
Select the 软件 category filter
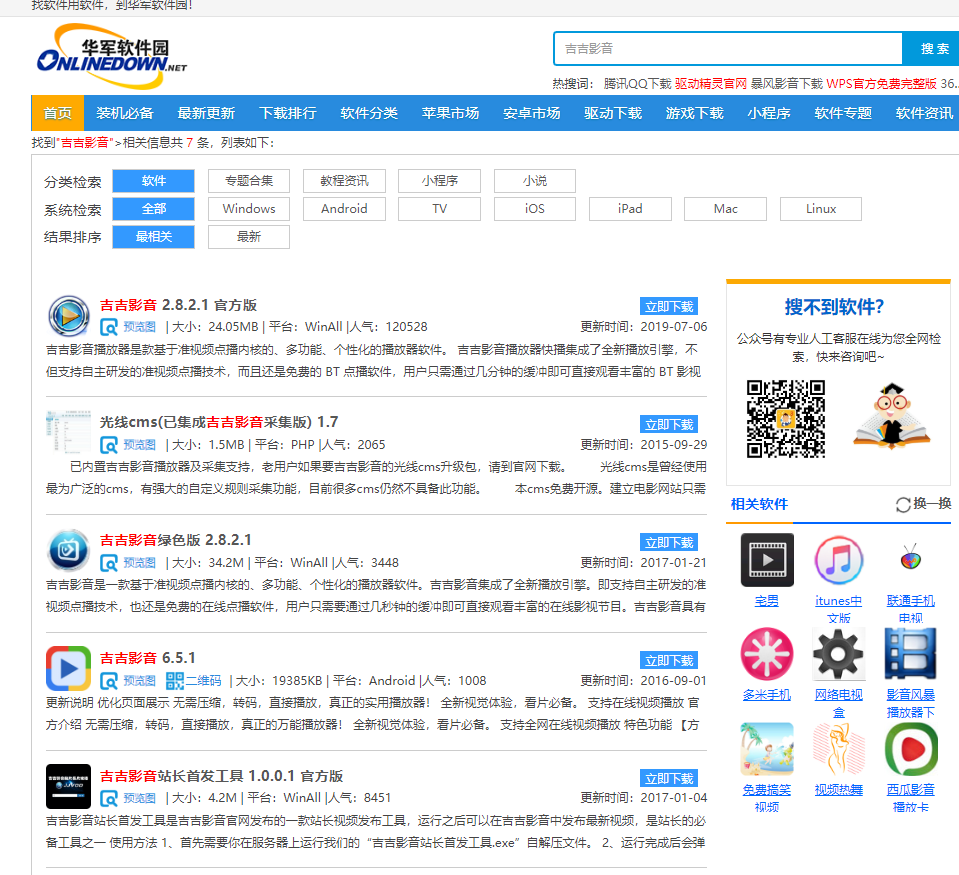tap(154, 181)
